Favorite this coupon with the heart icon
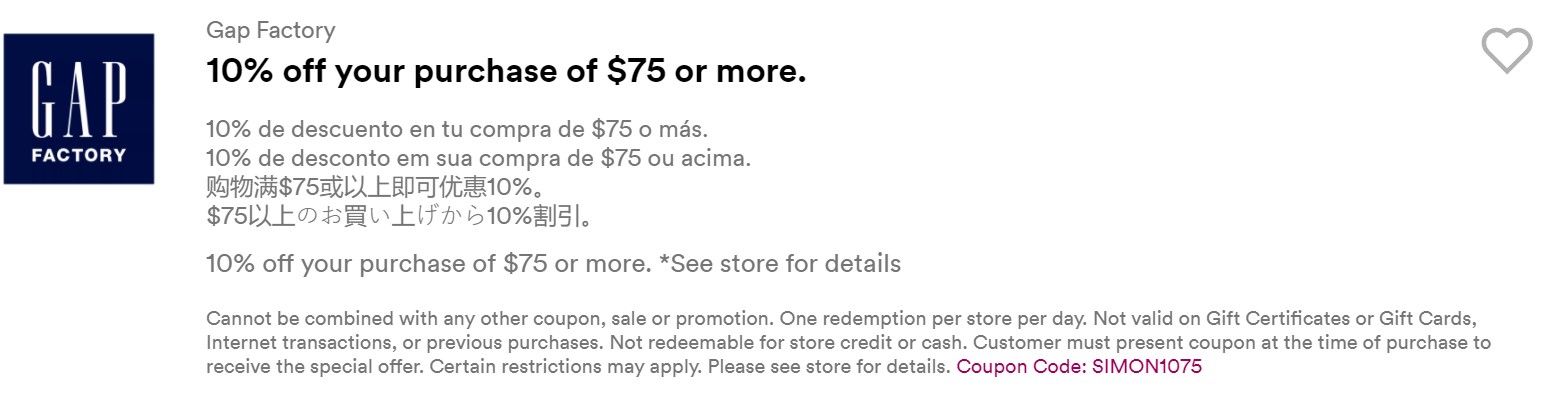 pos(1506,50)
